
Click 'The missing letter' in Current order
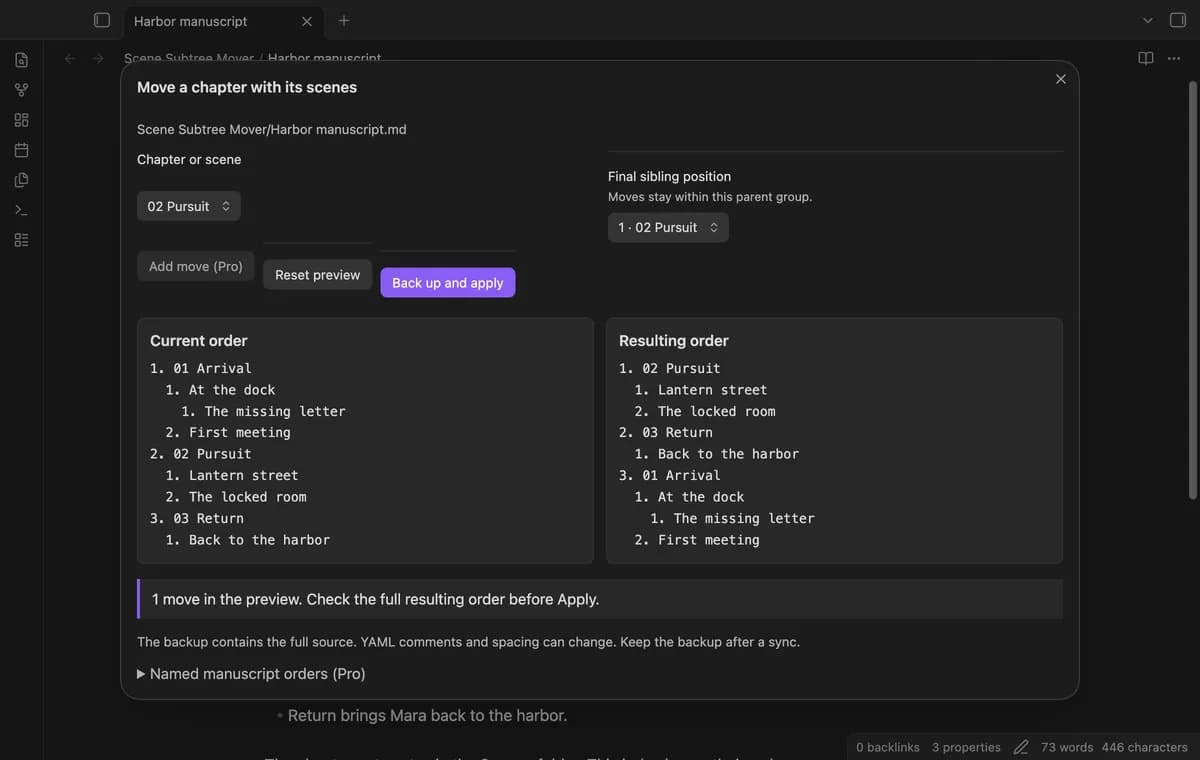[275, 411]
